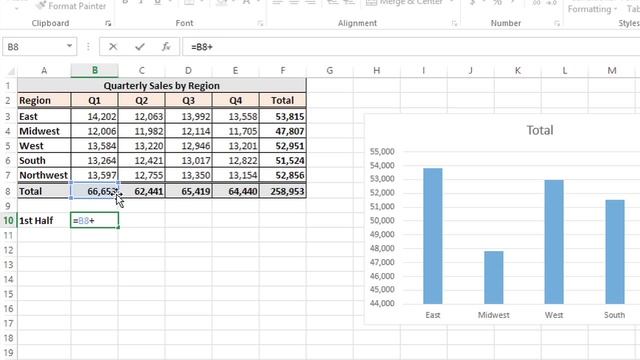The height and width of the screenshot is (360, 640).
Task: Activate the Format Painter tool
Action: click(x=71, y=6)
